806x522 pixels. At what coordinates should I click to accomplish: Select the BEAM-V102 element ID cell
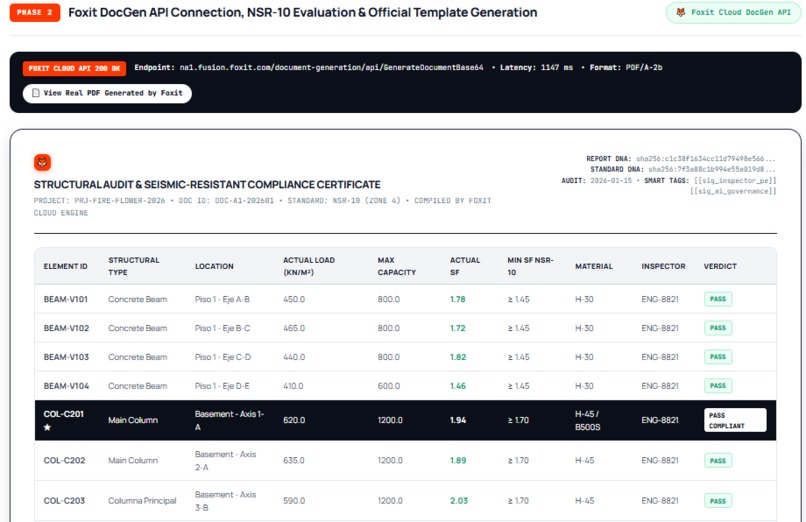click(66, 328)
